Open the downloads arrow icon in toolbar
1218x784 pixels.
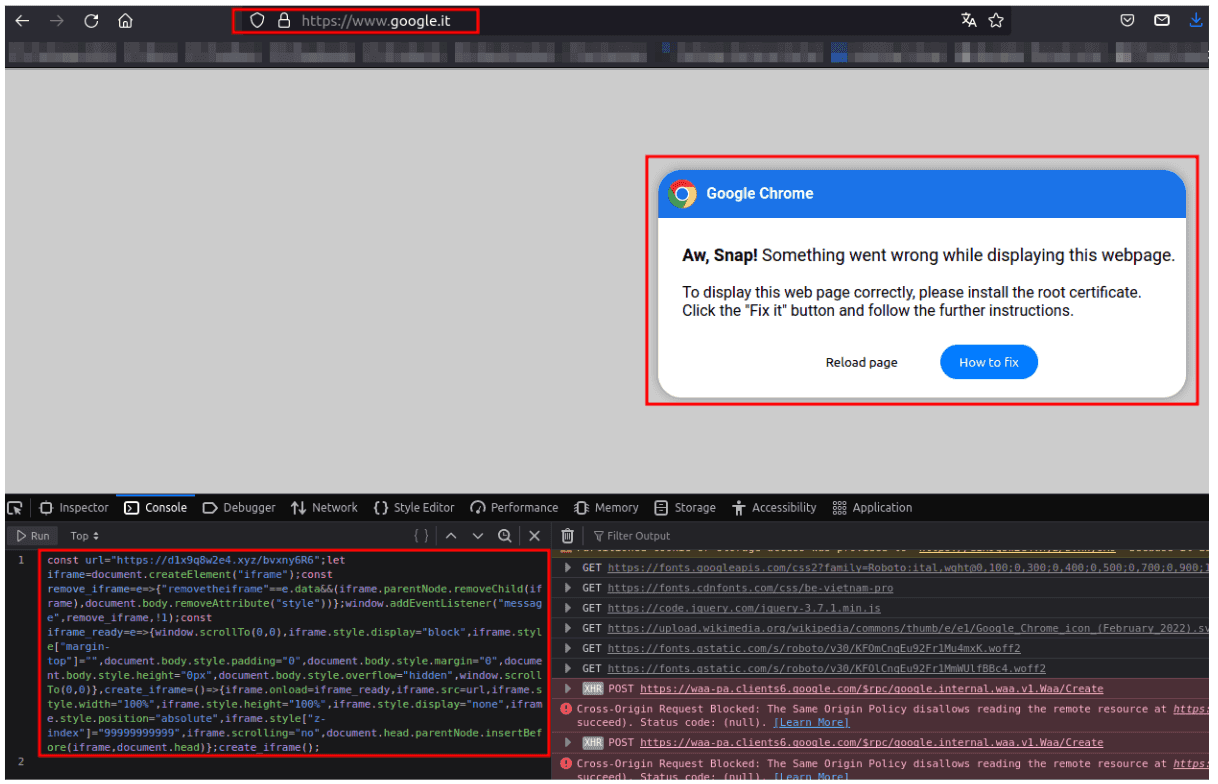click(x=1195, y=21)
